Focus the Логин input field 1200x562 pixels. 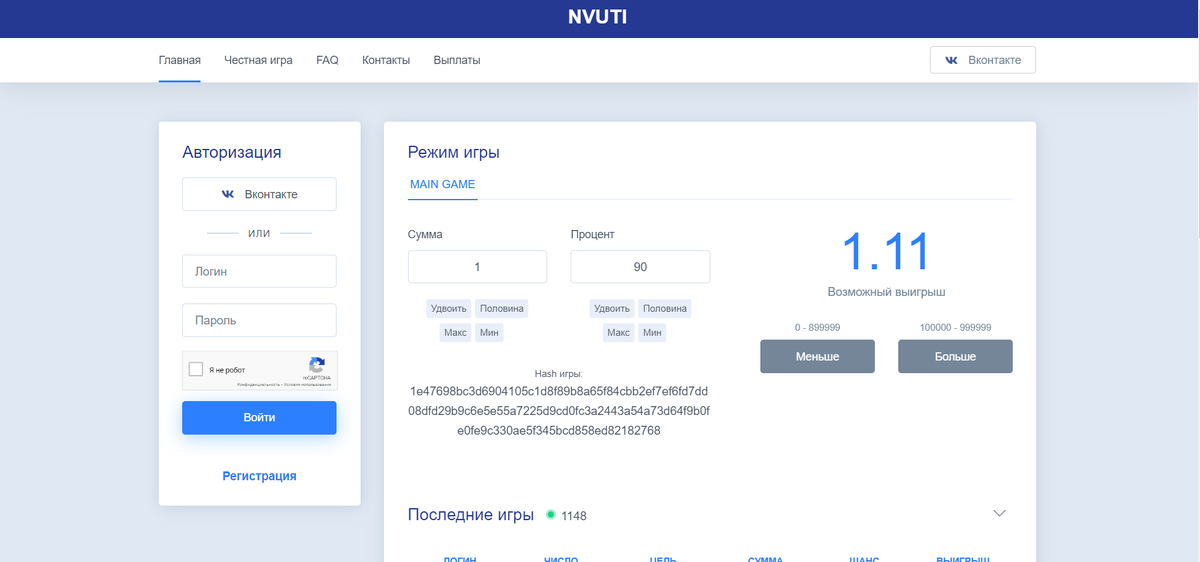(259, 271)
